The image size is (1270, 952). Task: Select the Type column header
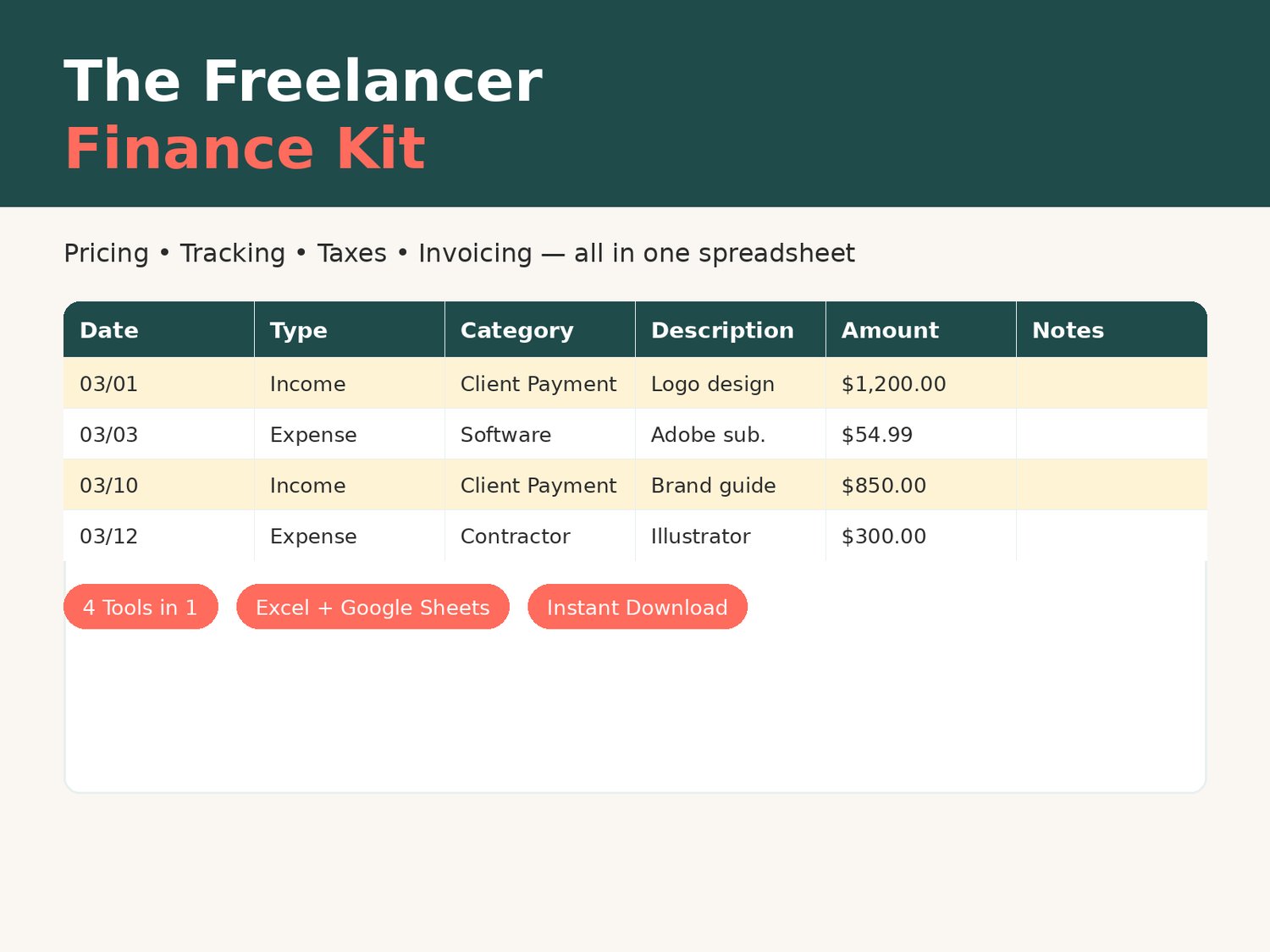click(x=350, y=329)
